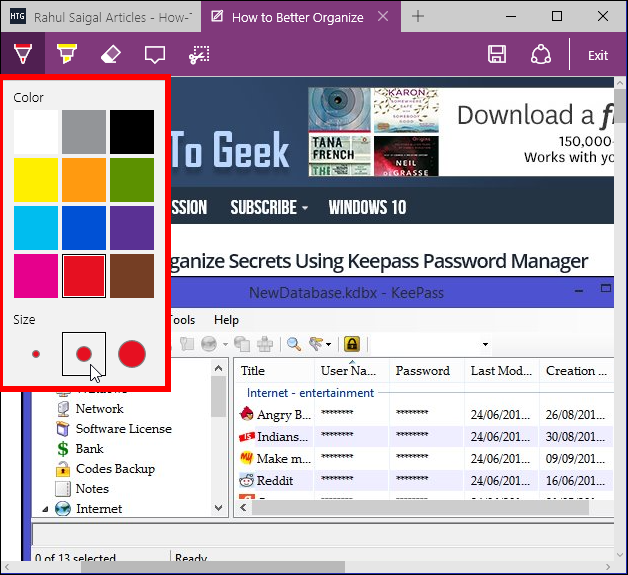Select the small pen size
628x575 pixels.
36,354
